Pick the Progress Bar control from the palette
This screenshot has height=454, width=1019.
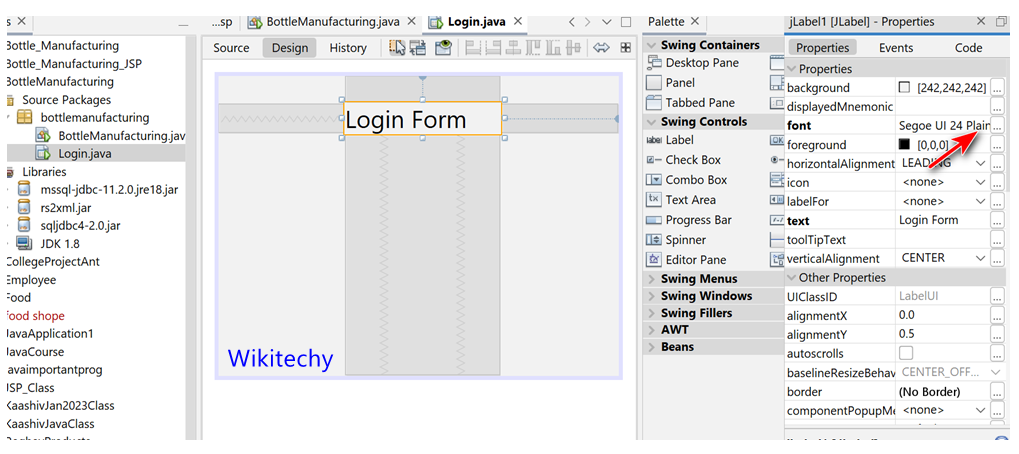[x=689, y=220]
